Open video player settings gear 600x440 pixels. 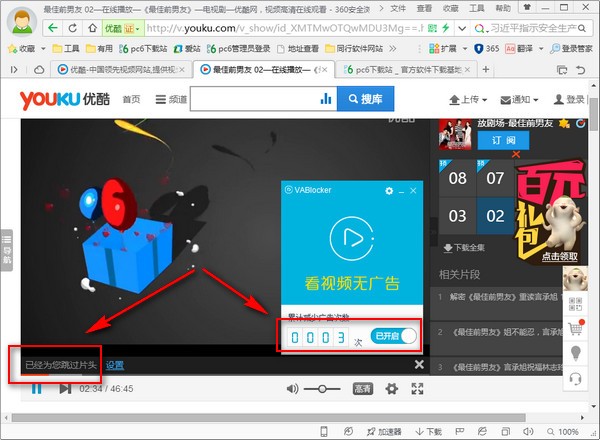(x=391, y=389)
